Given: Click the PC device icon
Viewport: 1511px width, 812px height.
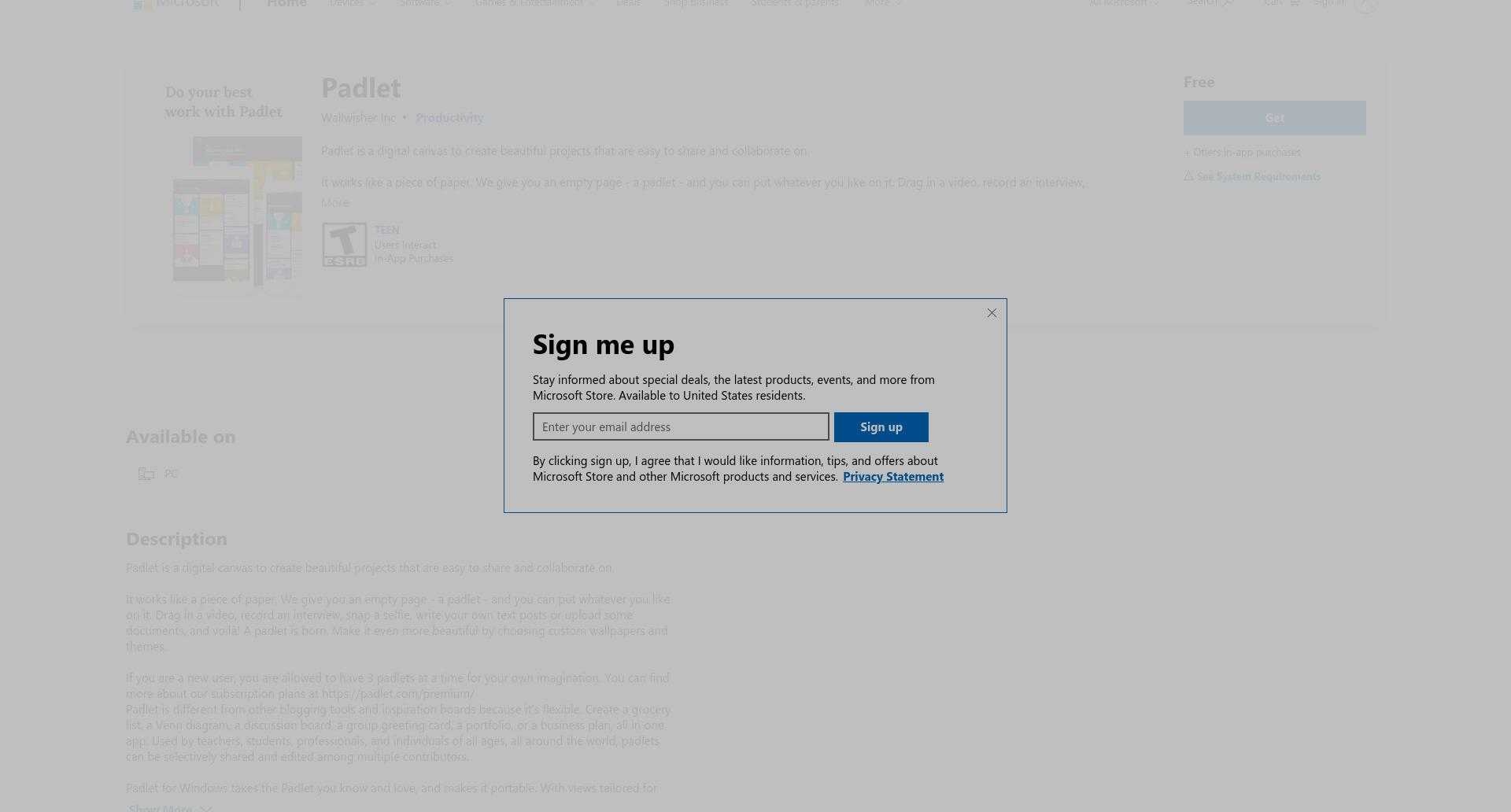Looking at the screenshot, I should pos(146,474).
